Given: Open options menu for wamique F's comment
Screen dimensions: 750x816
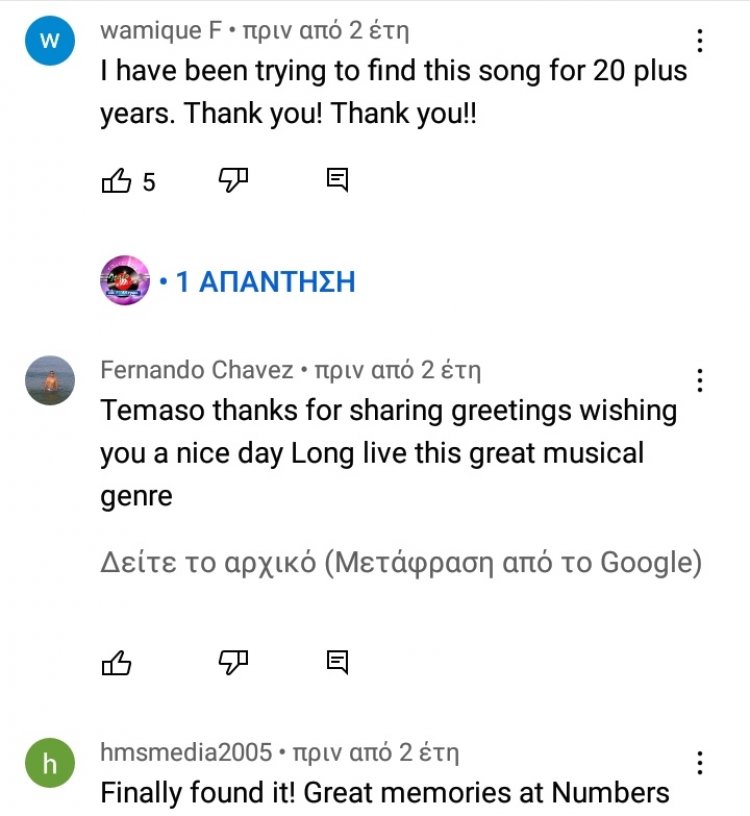Looking at the screenshot, I should [700, 41].
